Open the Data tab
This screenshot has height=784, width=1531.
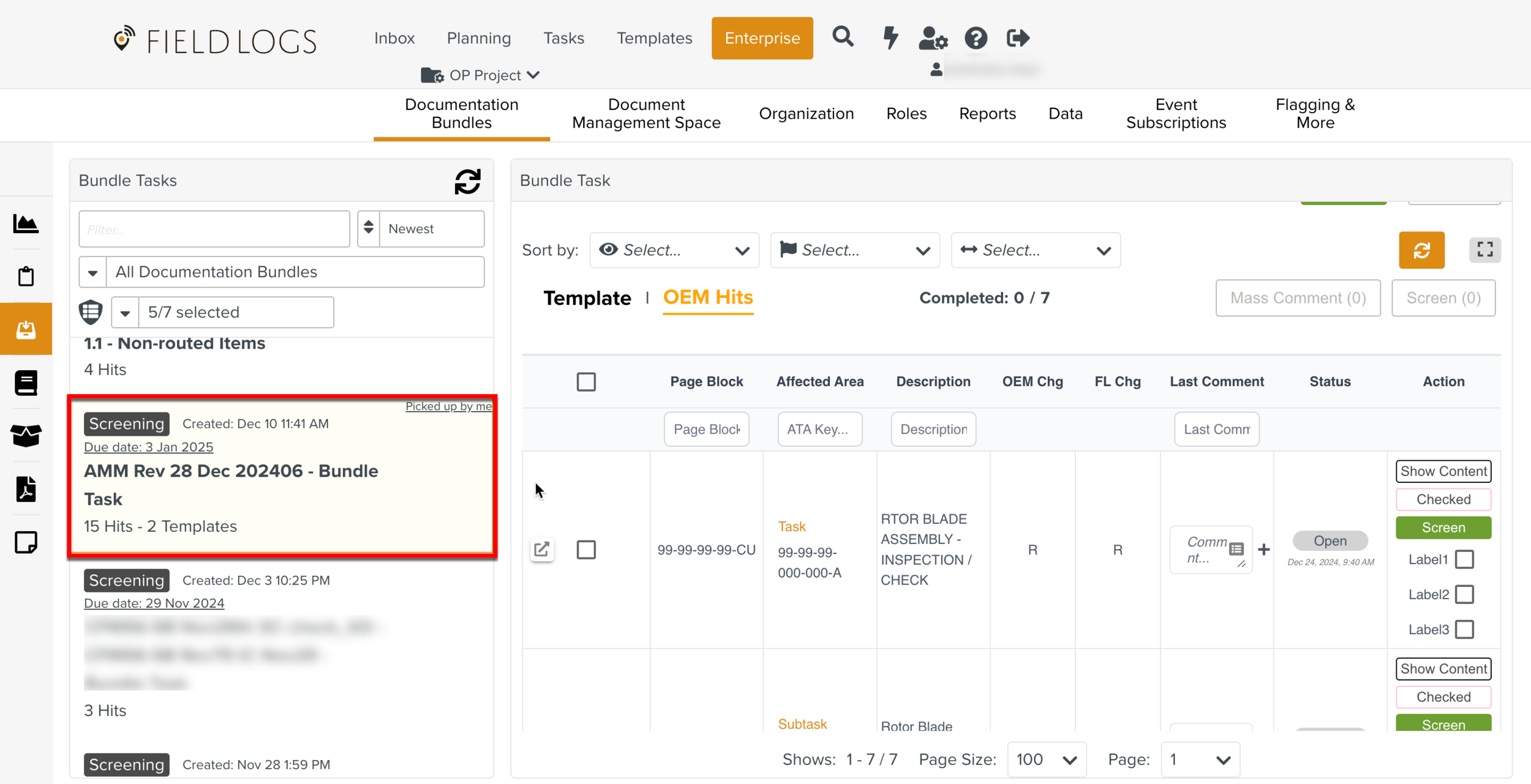point(1065,113)
